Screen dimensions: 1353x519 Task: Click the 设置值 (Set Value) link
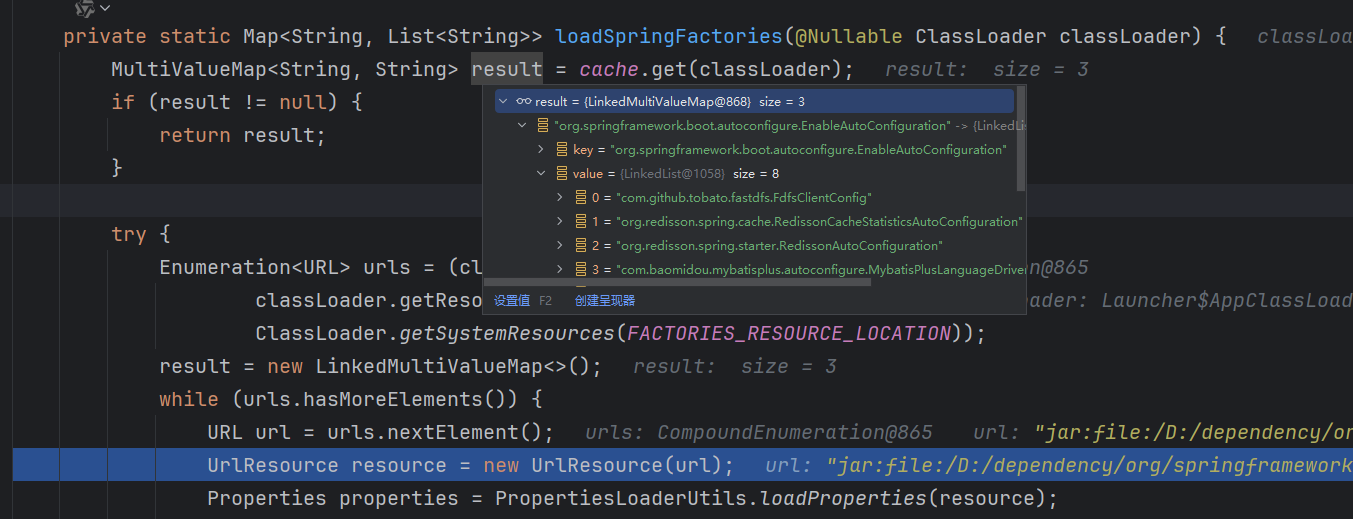tap(512, 301)
